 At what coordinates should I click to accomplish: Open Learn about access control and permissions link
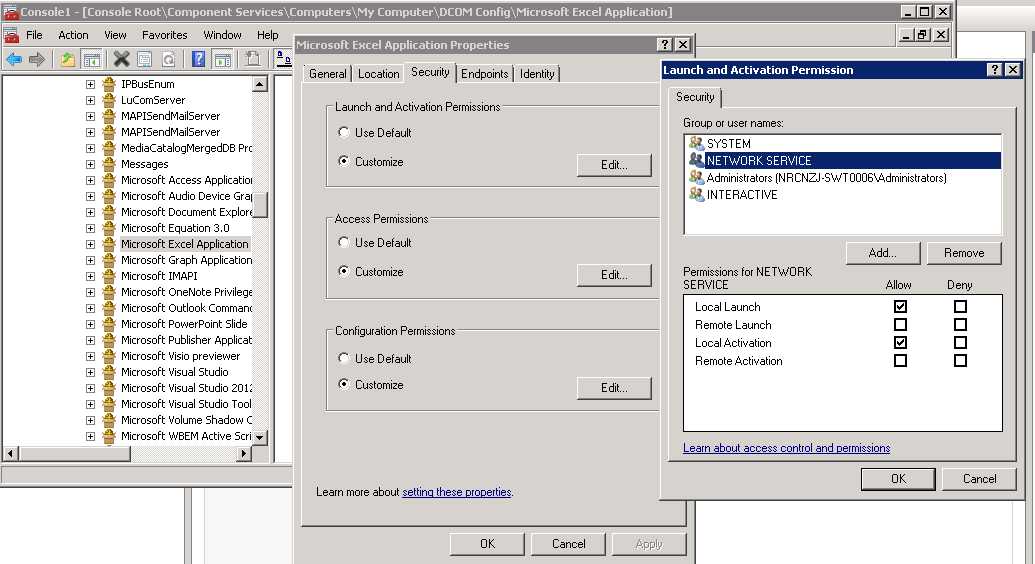[786, 448]
